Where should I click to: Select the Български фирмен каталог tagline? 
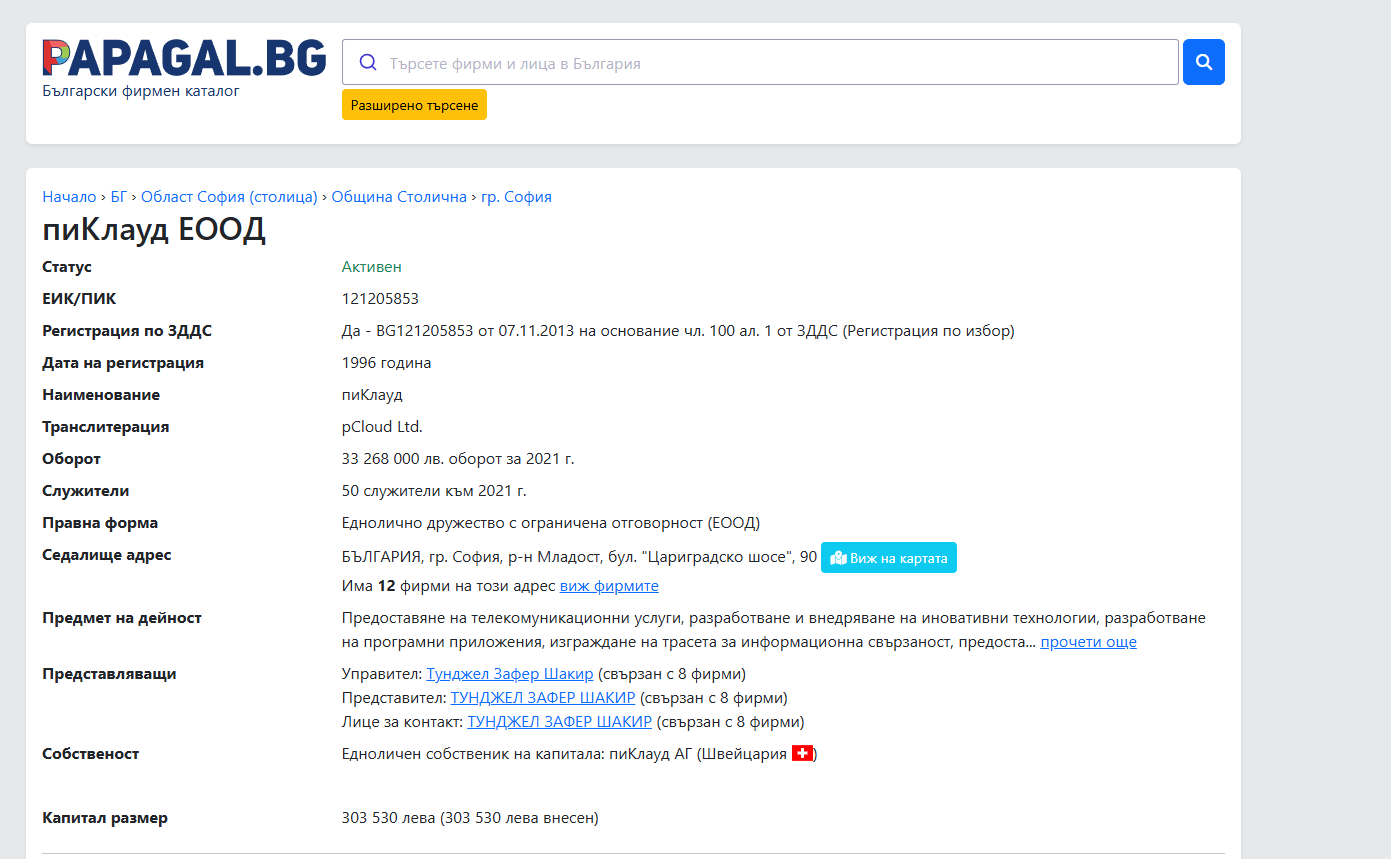click(x=141, y=91)
